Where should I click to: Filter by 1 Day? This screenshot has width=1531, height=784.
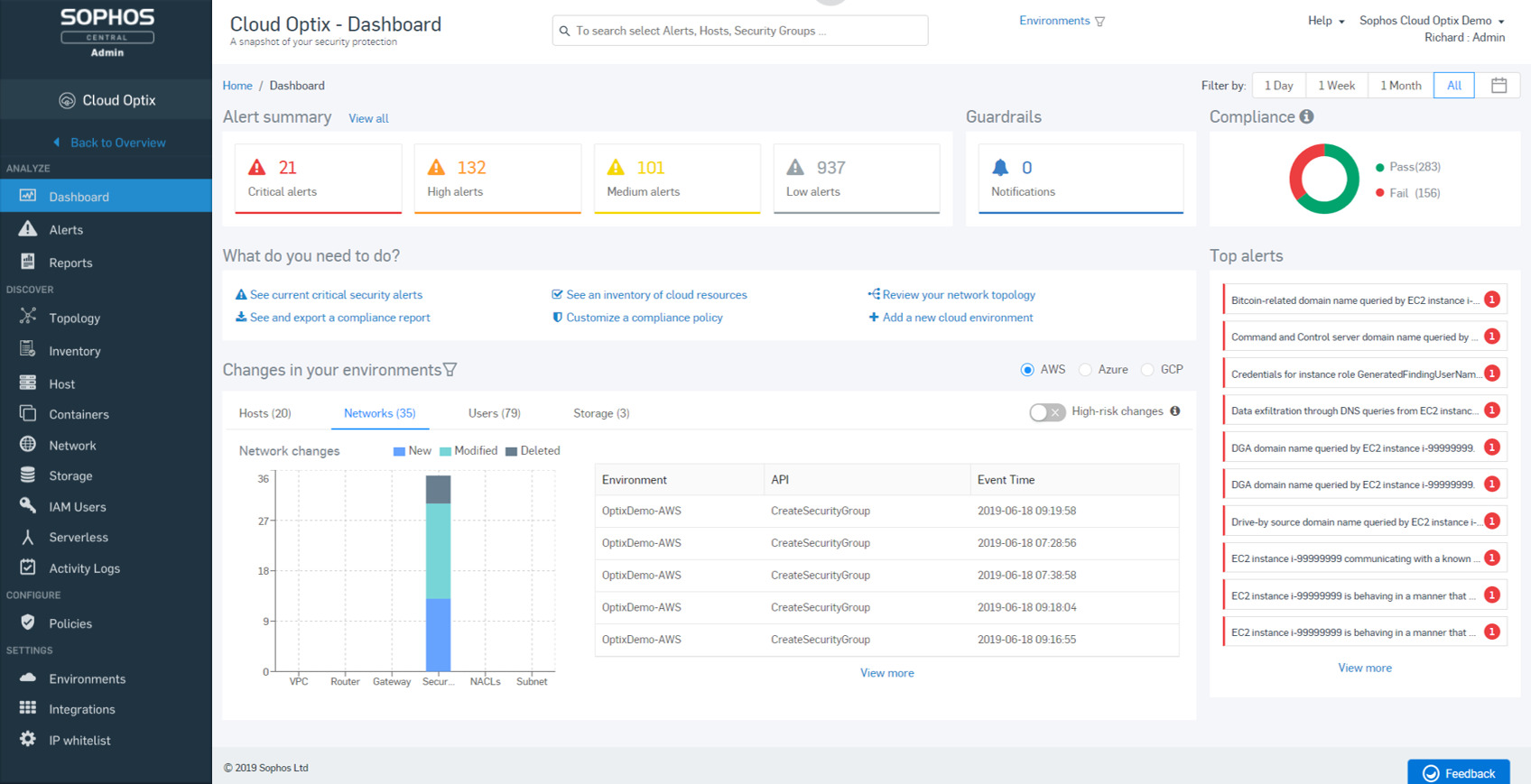click(1278, 85)
